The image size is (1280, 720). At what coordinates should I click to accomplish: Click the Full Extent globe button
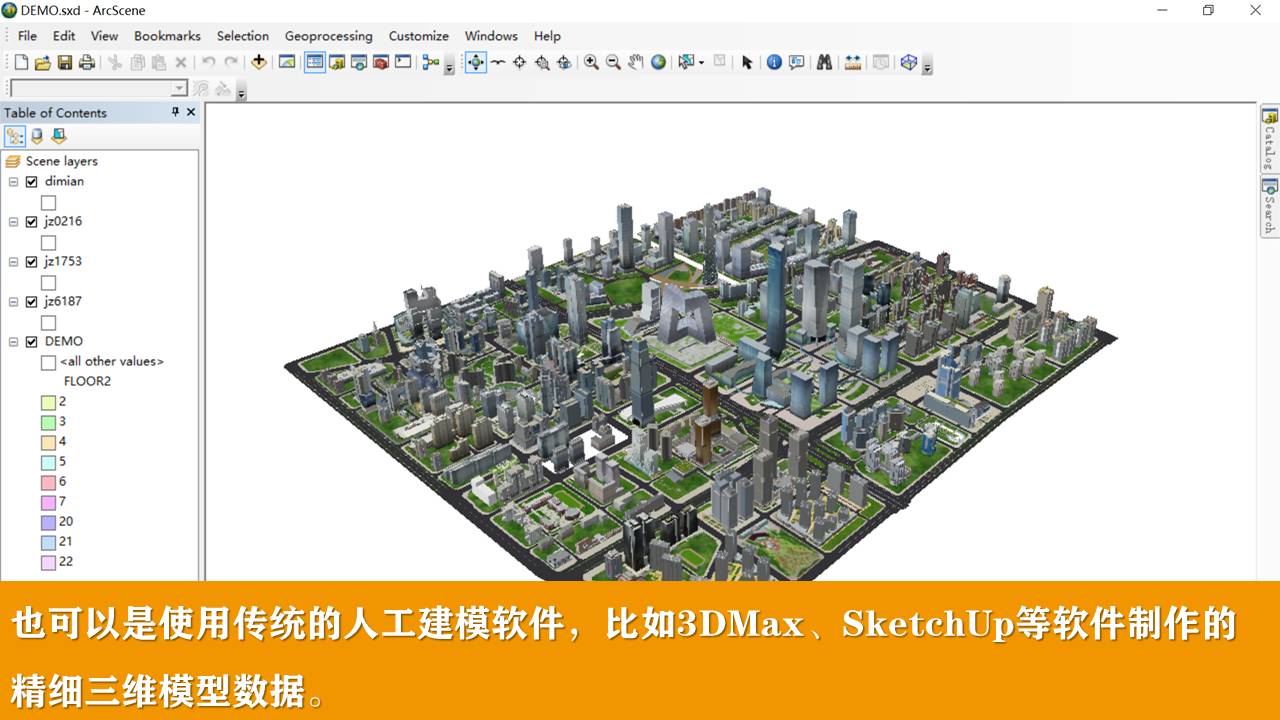click(x=658, y=62)
